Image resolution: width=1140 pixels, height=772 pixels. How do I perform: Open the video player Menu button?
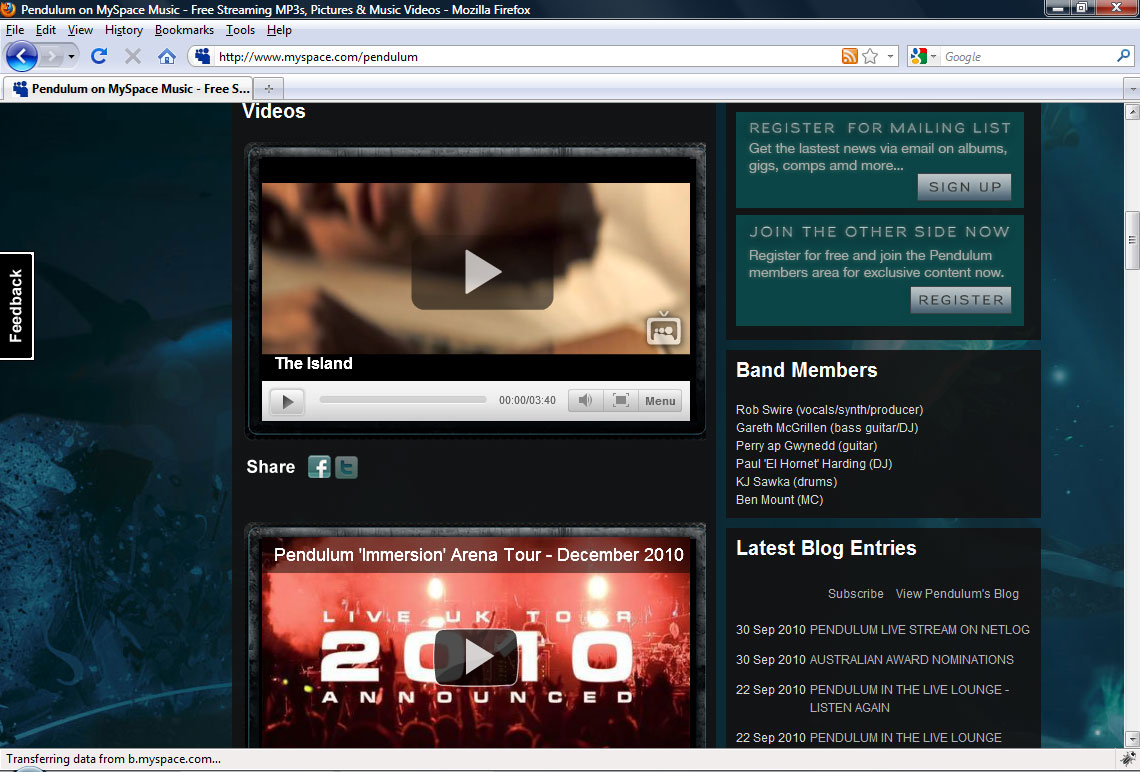[x=660, y=401]
